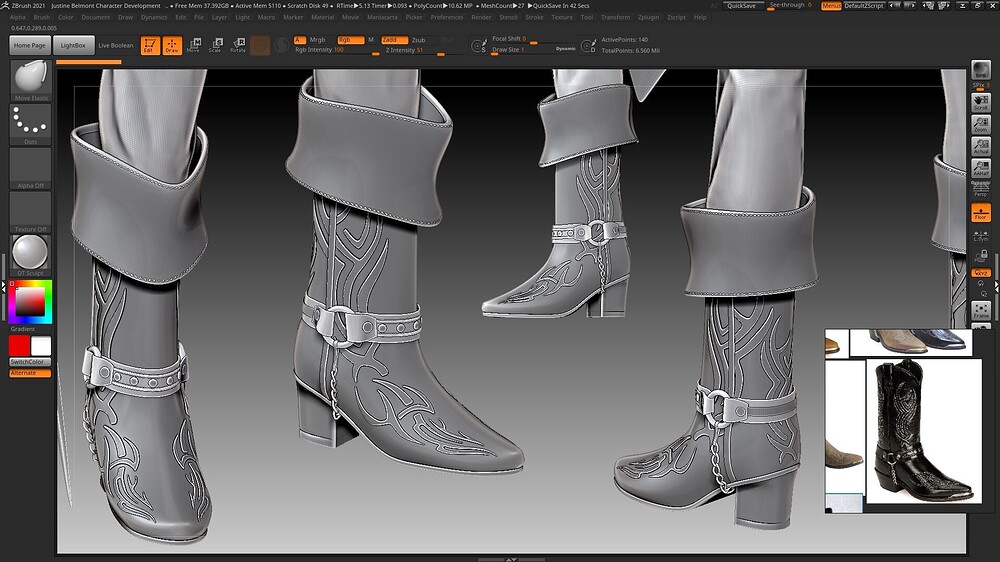Click the Home Page button

(30, 45)
